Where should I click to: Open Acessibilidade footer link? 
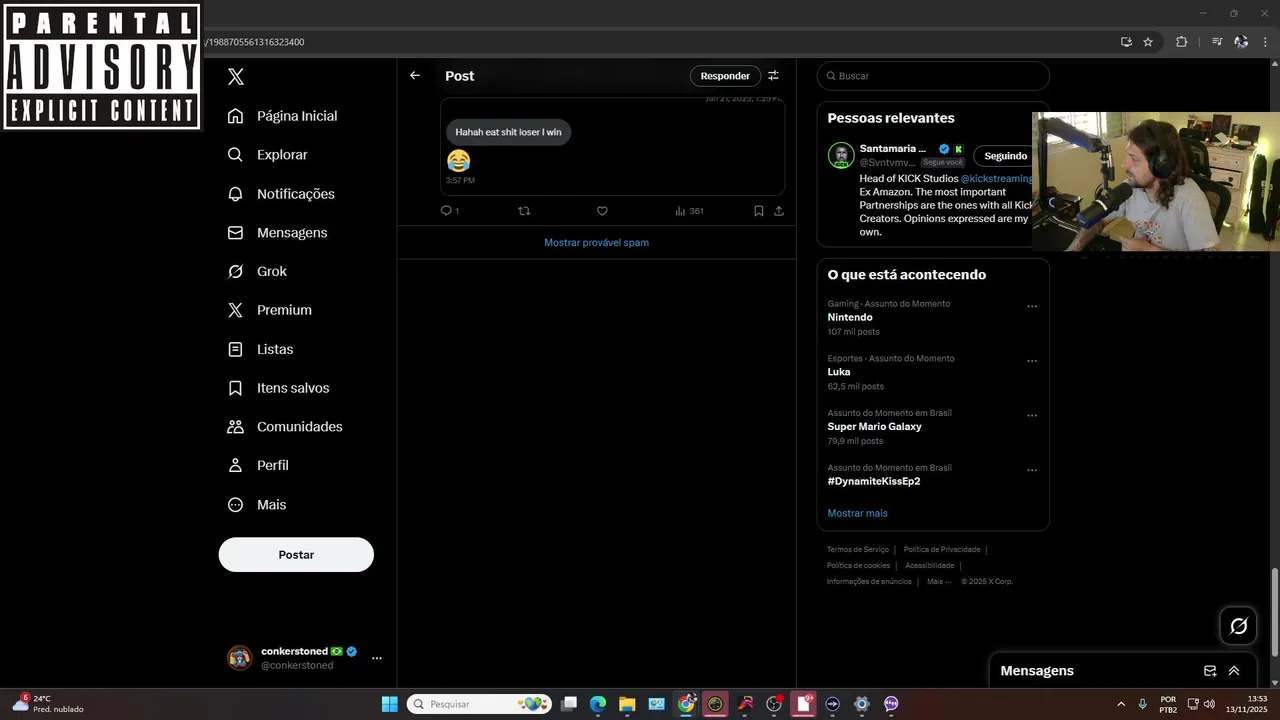click(930, 566)
